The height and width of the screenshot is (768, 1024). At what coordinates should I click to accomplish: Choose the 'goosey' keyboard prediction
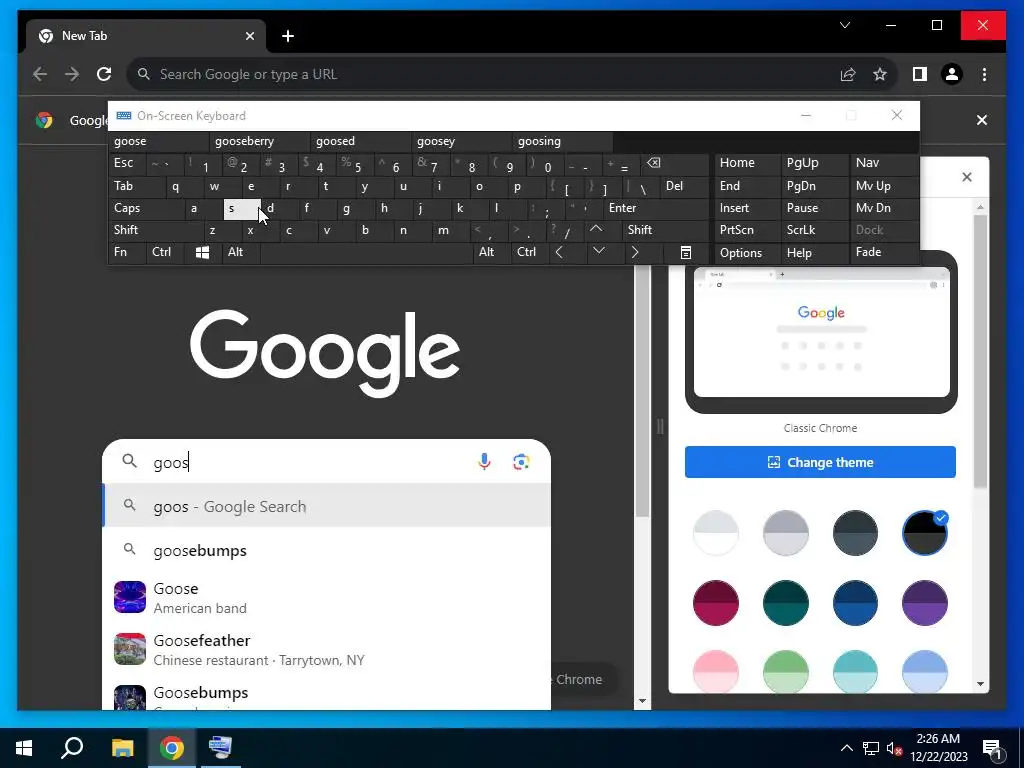pyautogui.click(x=462, y=141)
